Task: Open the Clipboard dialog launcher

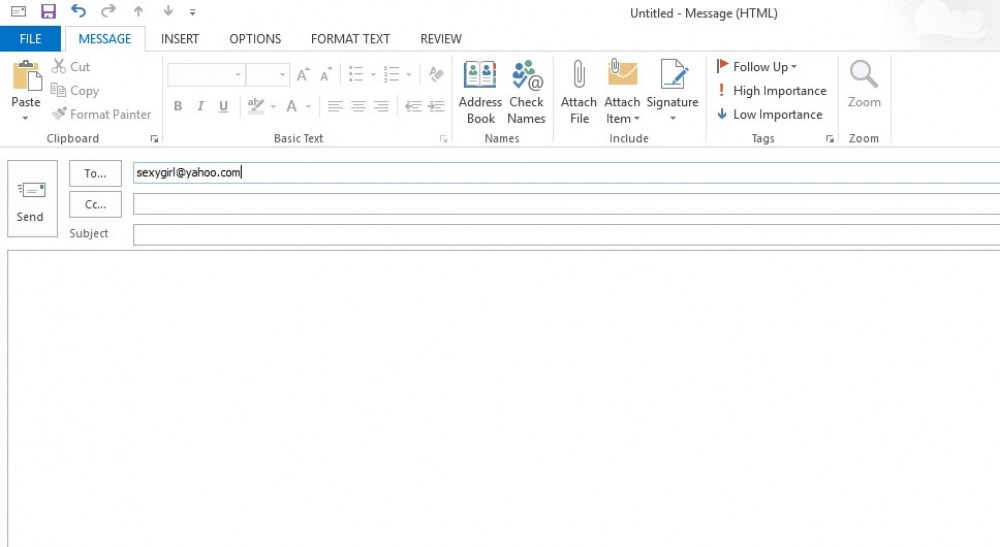Action: tap(154, 138)
